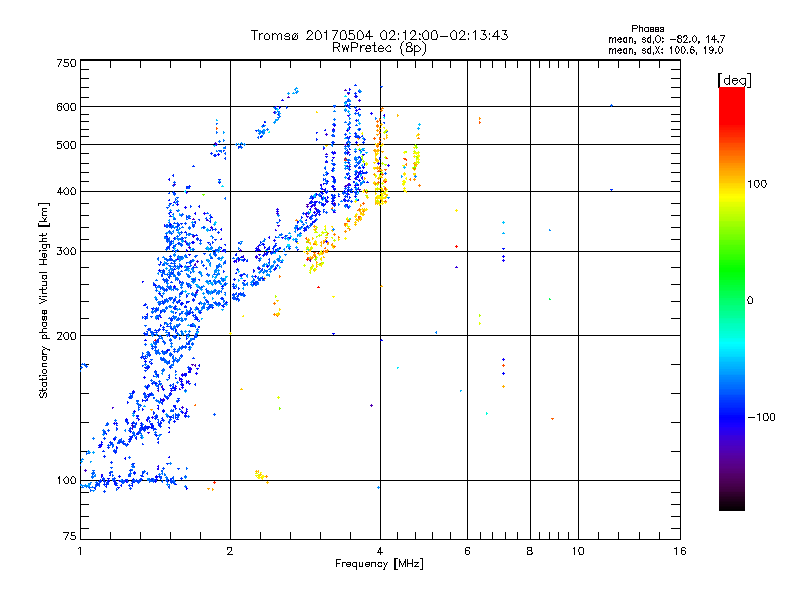
Task: Click the x-axis '1' tick label
Action: tap(80, 551)
